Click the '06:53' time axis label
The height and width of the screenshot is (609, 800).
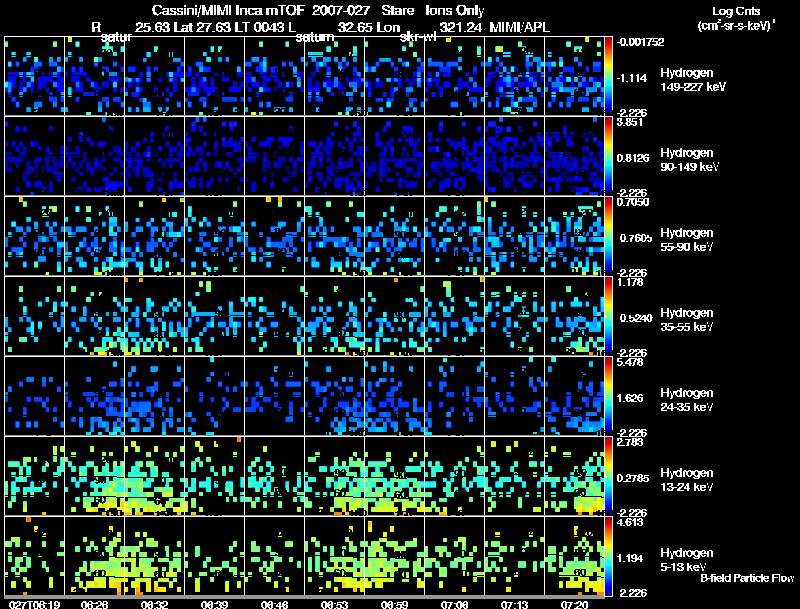pos(334,604)
